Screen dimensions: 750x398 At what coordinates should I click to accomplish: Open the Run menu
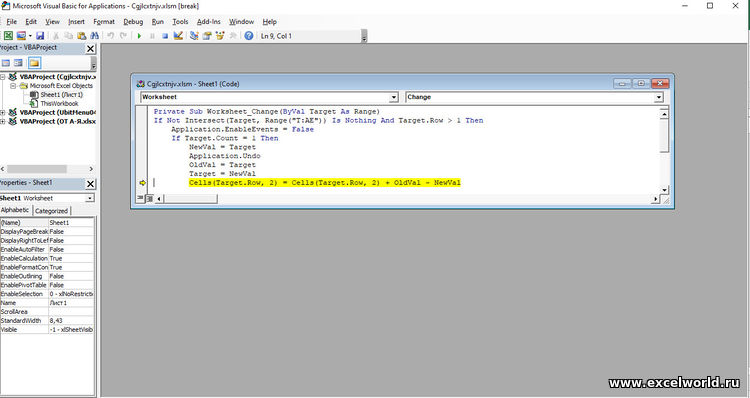[157, 22]
